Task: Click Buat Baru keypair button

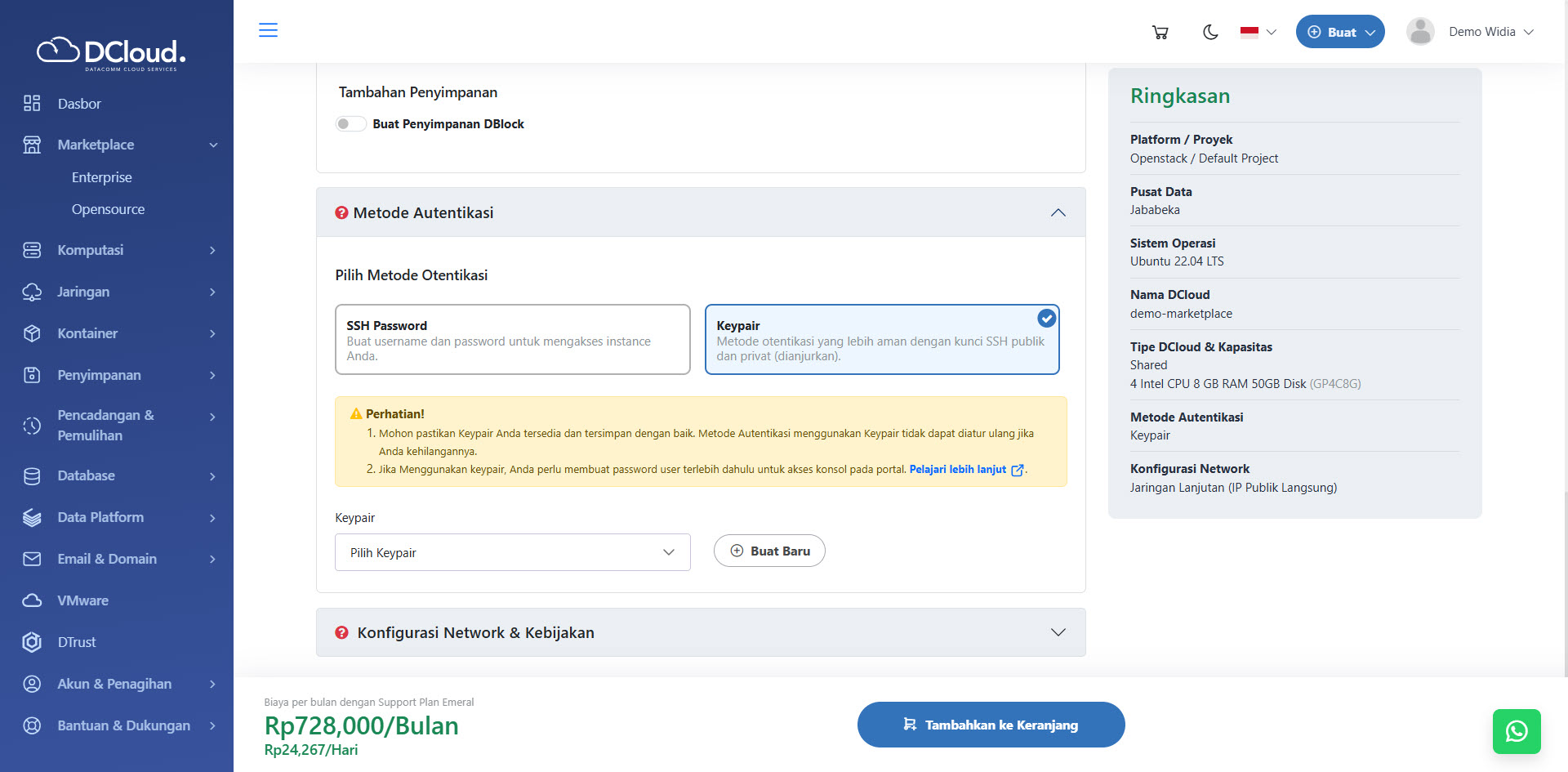Action: pos(769,551)
